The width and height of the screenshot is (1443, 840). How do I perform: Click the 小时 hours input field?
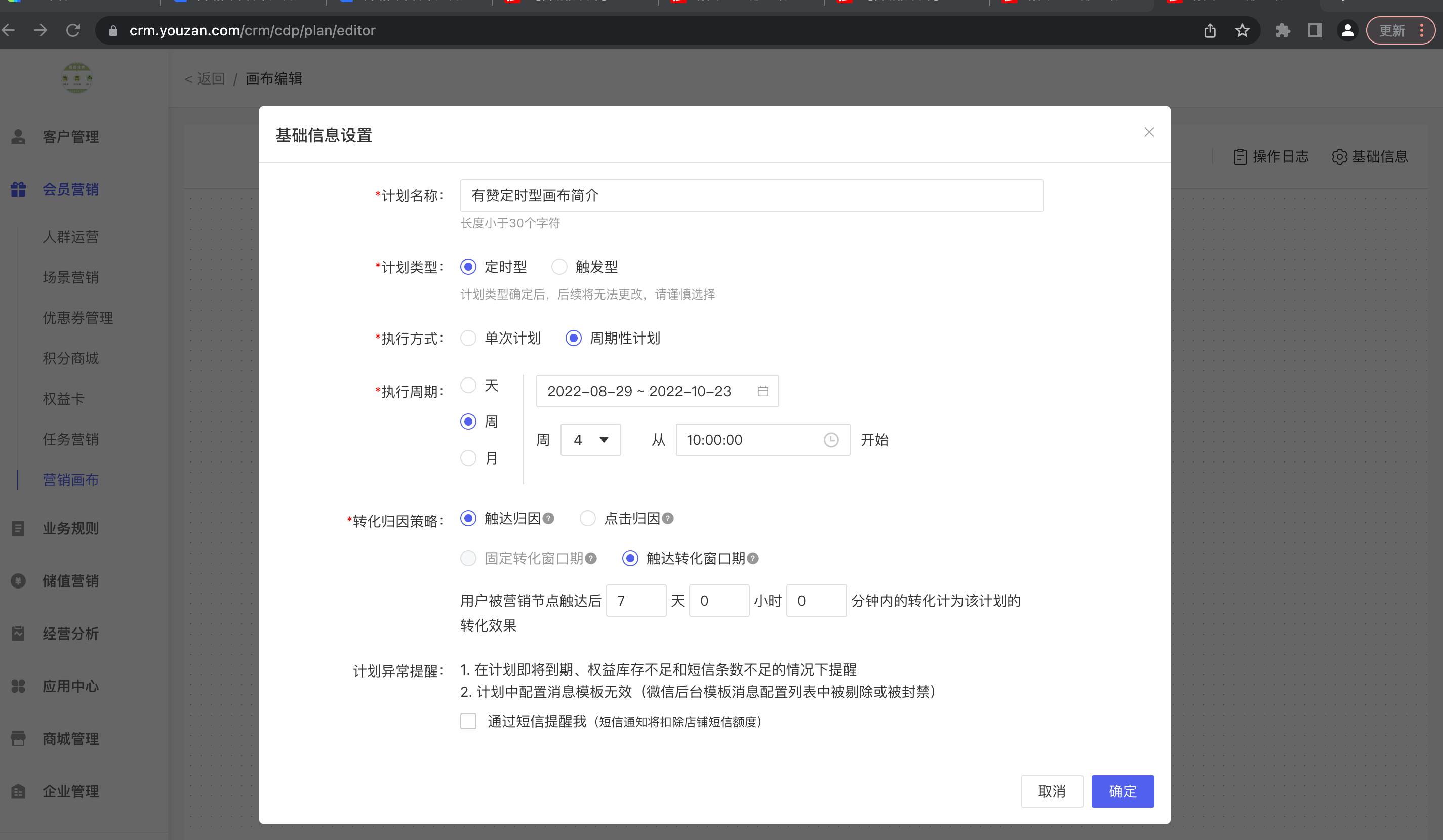click(x=719, y=601)
